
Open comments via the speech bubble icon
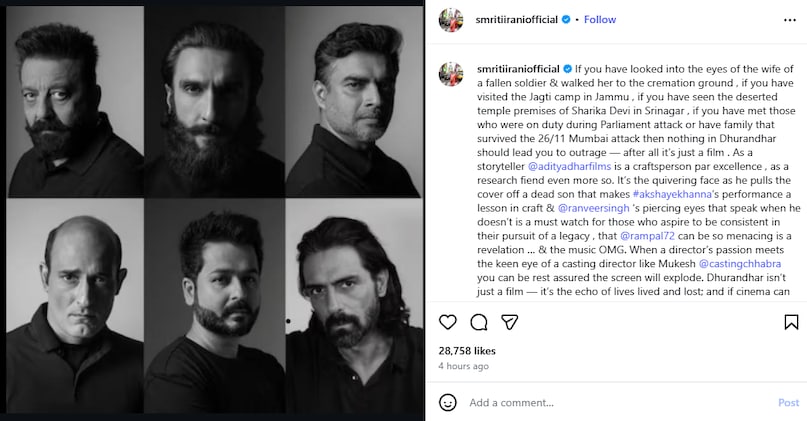(x=479, y=321)
